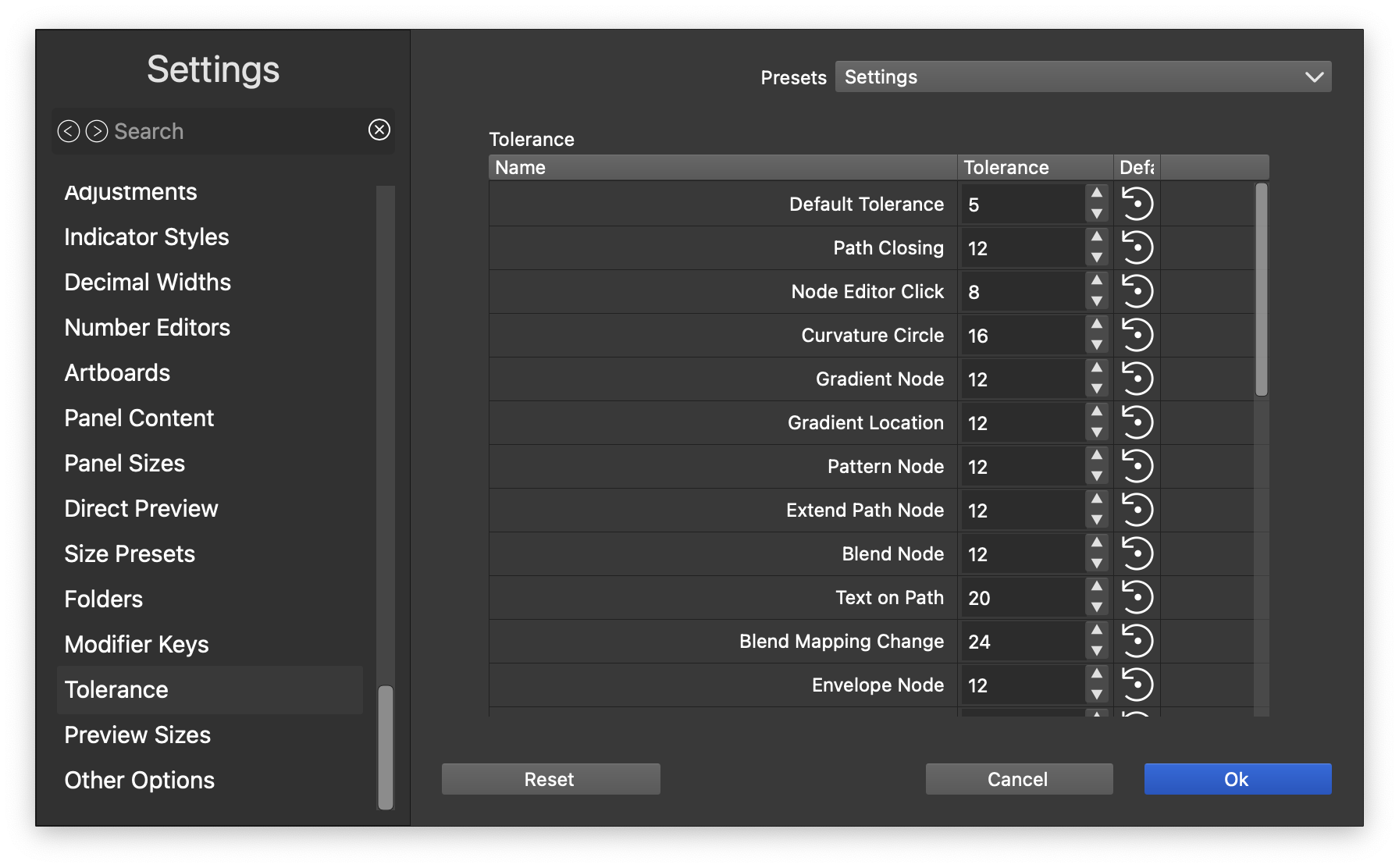The width and height of the screenshot is (1399, 868).
Task: Open the Presets dropdown
Action: point(1083,76)
